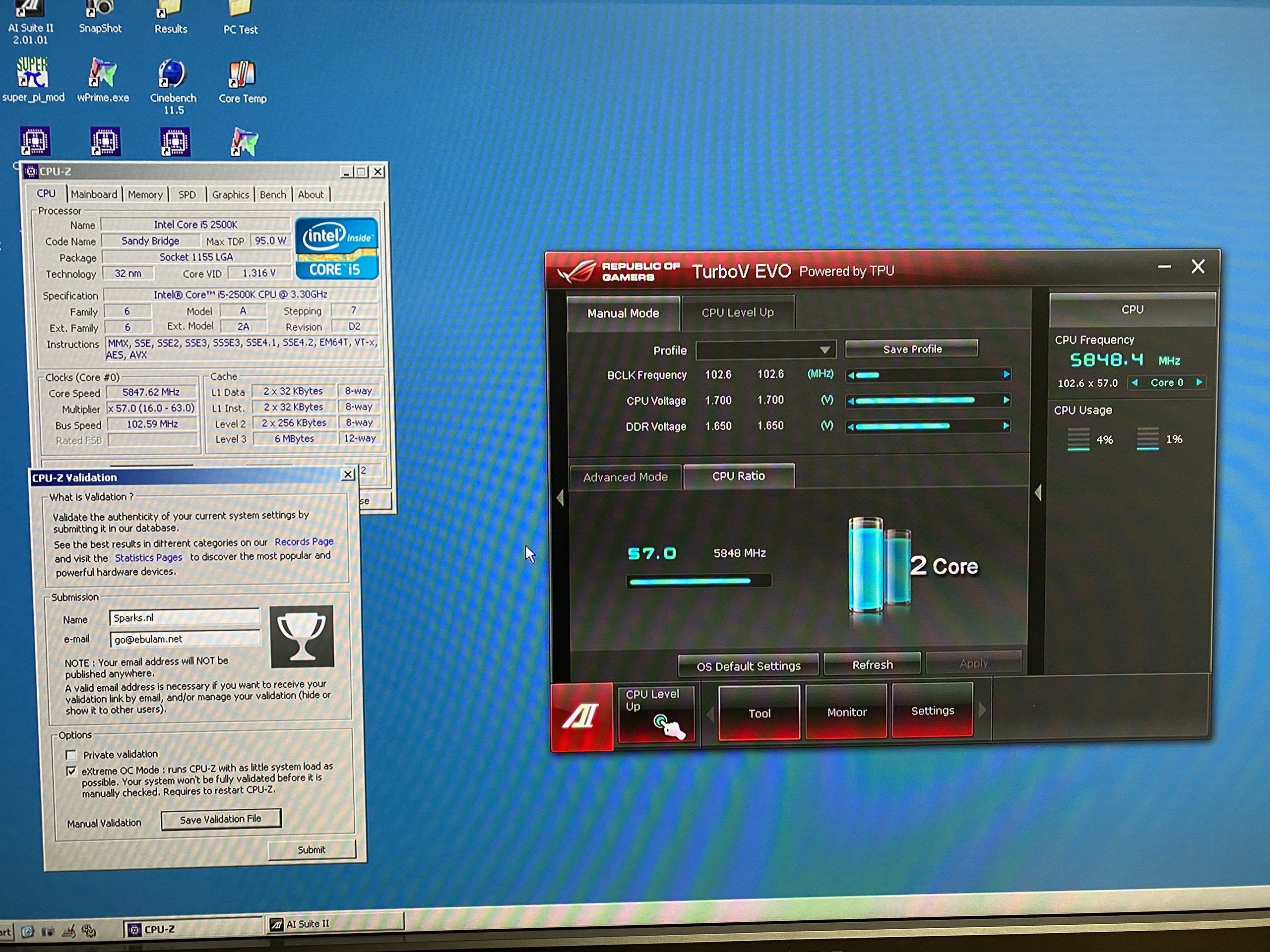Viewport: 1270px width, 952px height.
Task: Select the CPU Level Up tab
Action: 738,313
